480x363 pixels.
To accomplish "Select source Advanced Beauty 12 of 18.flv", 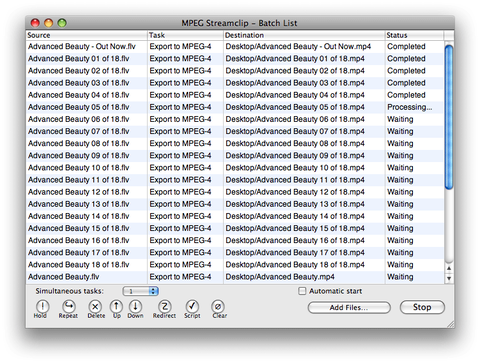I will [x=79, y=192].
